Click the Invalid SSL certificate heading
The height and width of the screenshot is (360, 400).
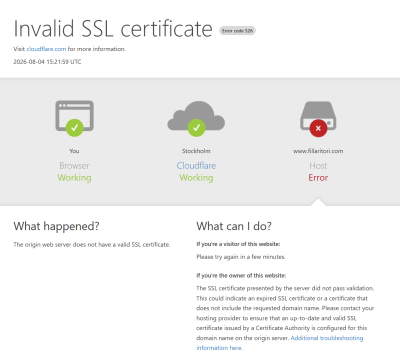coord(113,29)
